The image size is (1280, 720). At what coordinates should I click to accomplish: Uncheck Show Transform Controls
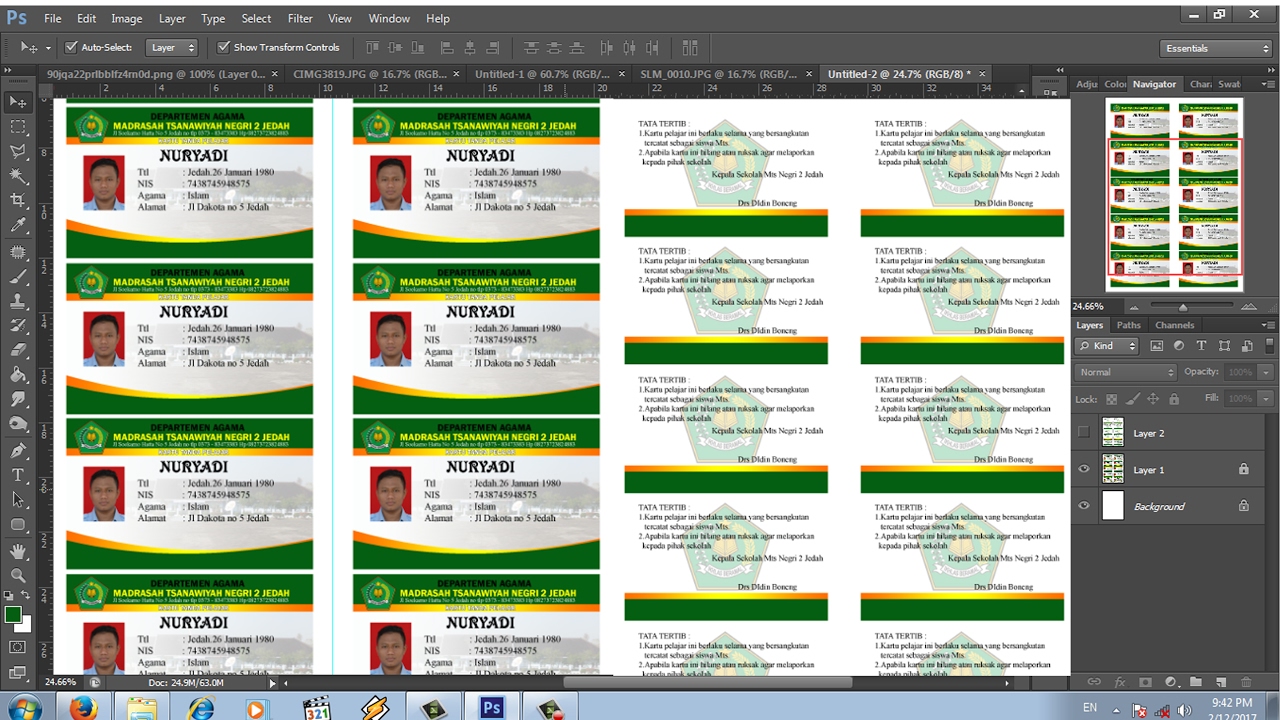[224, 47]
